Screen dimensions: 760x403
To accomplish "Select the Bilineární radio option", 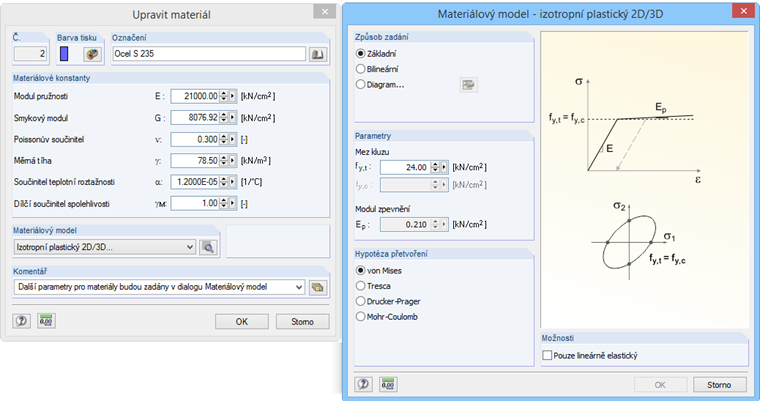I will coord(361,69).
